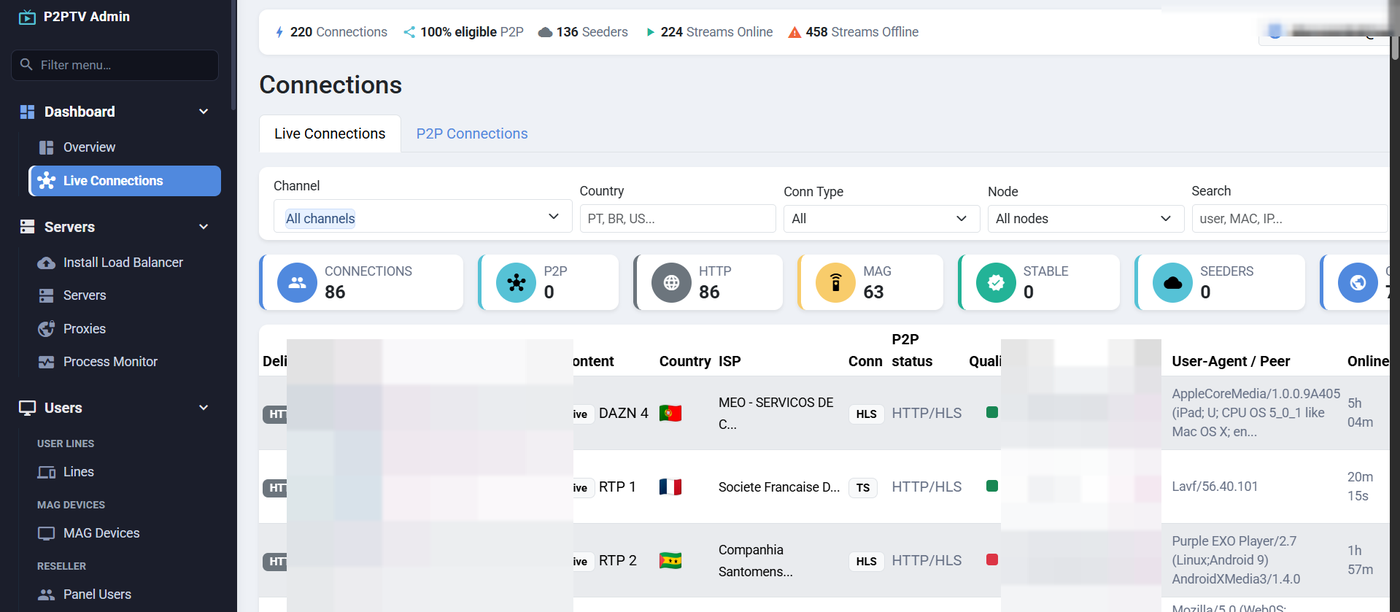Click the Overview sidebar icon
The image size is (1400, 612).
[x=46, y=147]
